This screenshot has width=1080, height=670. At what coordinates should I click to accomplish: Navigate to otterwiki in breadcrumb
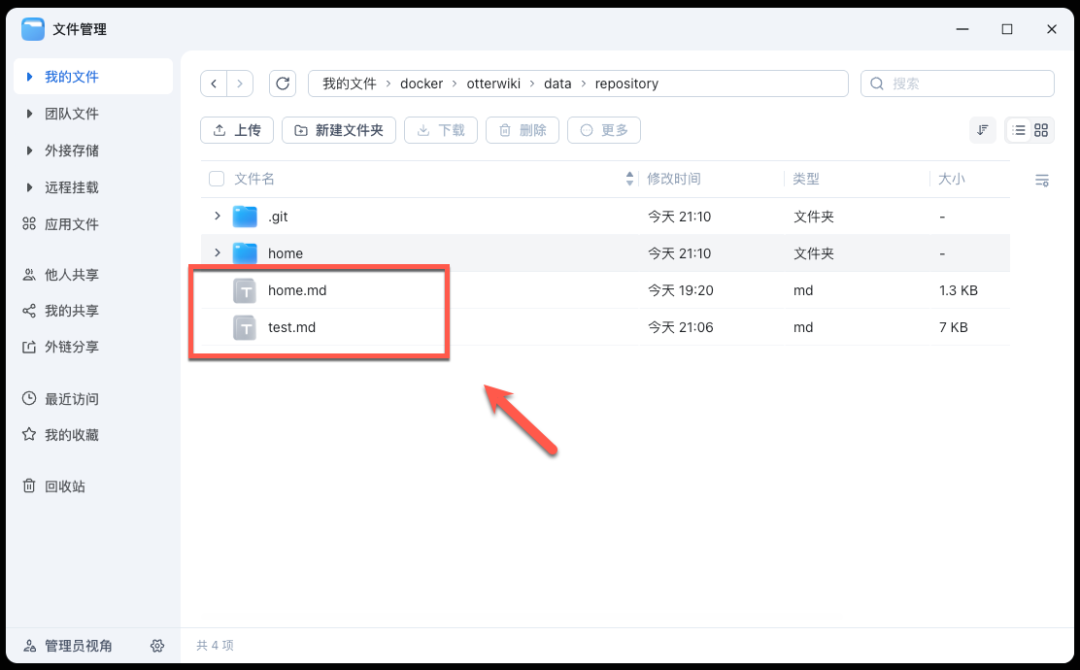[493, 84]
